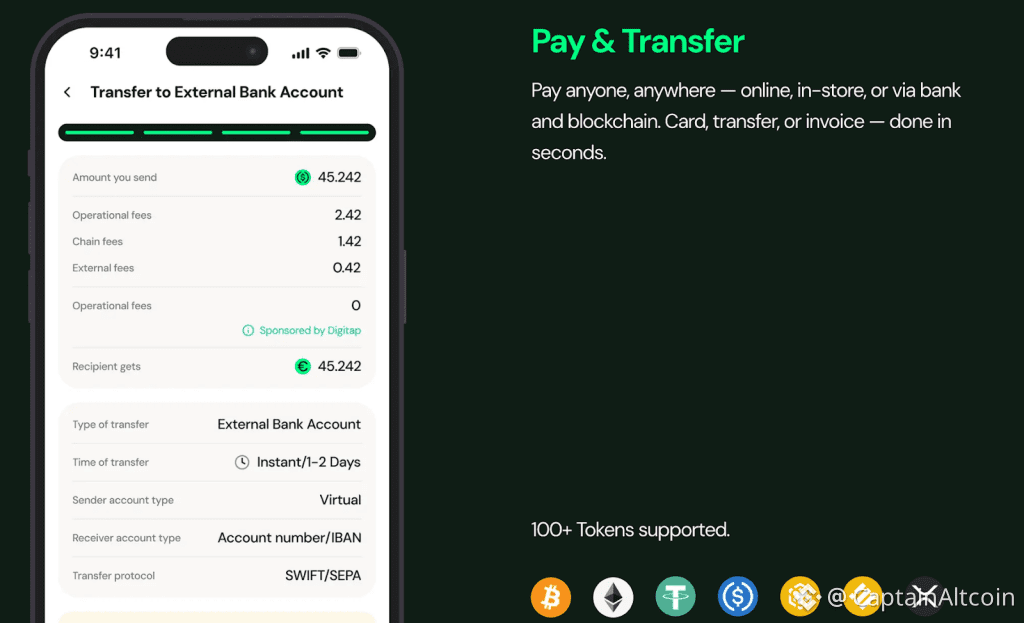The image size is (1024, 623).
Task: Select the USD Coin token icon
Action: [738, 597]
